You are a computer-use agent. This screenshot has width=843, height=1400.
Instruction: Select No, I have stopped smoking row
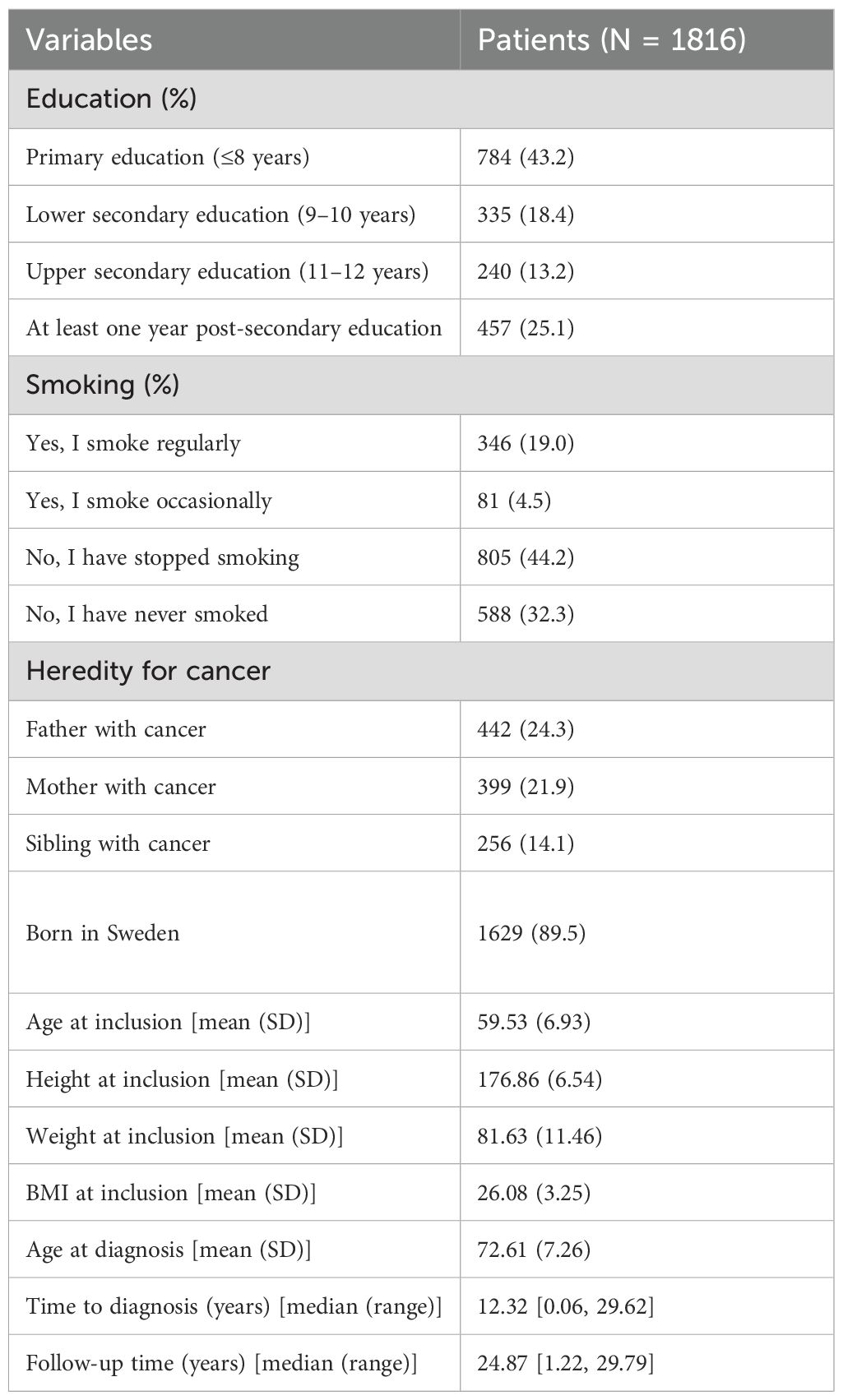click(162, 557)
